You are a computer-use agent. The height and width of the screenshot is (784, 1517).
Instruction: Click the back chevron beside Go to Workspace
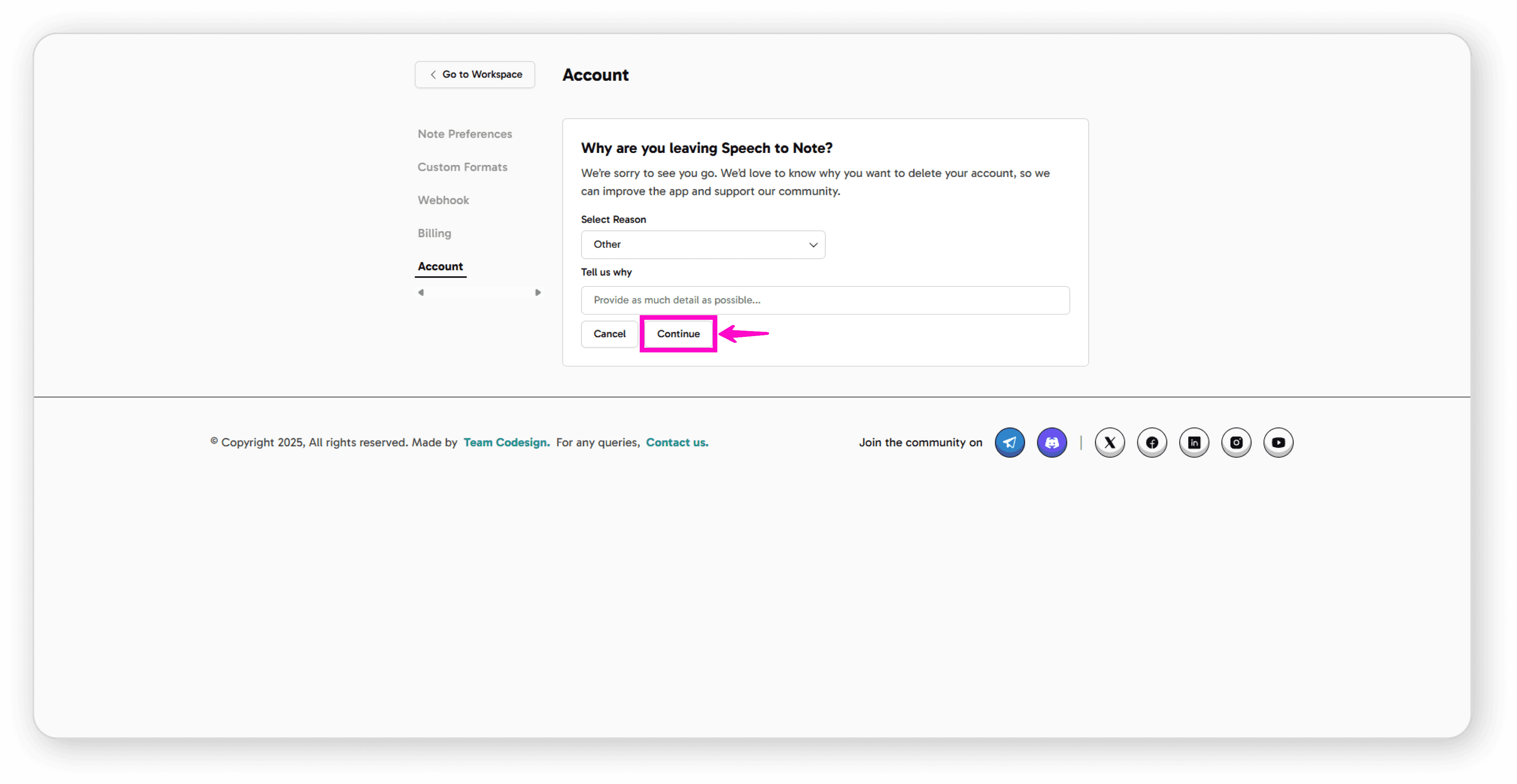tap(433, 75)
